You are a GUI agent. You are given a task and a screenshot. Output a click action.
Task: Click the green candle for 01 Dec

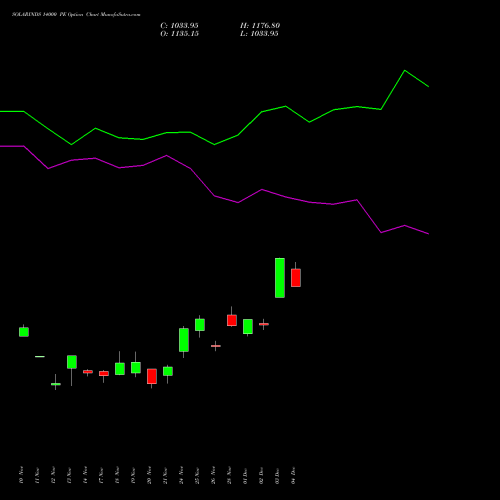click(x=248, y=326)
